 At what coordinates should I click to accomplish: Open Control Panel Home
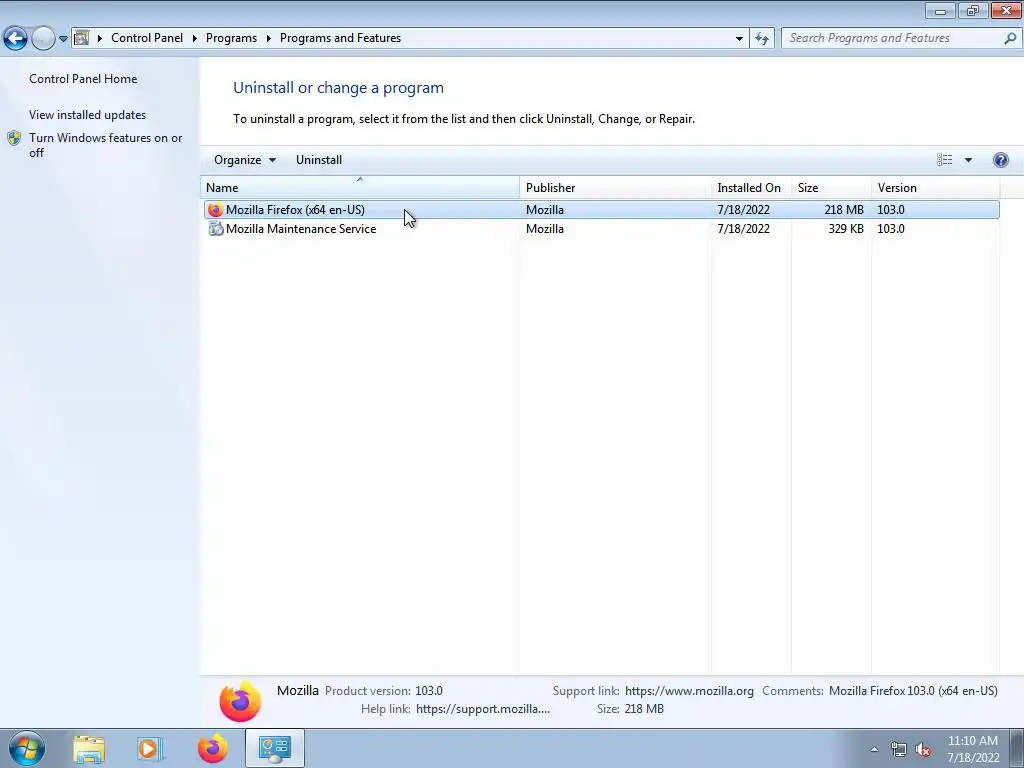click(83, 78)
